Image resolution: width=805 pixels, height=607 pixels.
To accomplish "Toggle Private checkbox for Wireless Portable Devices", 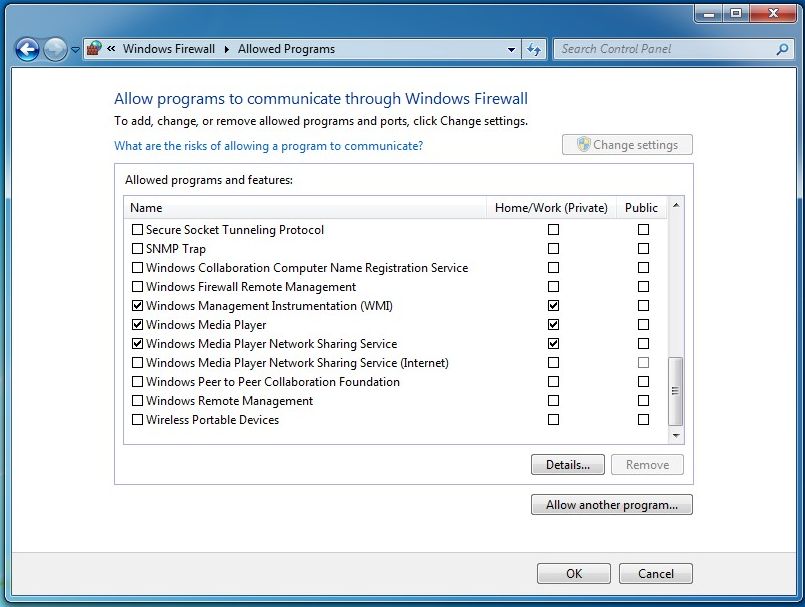I will 553,420.
